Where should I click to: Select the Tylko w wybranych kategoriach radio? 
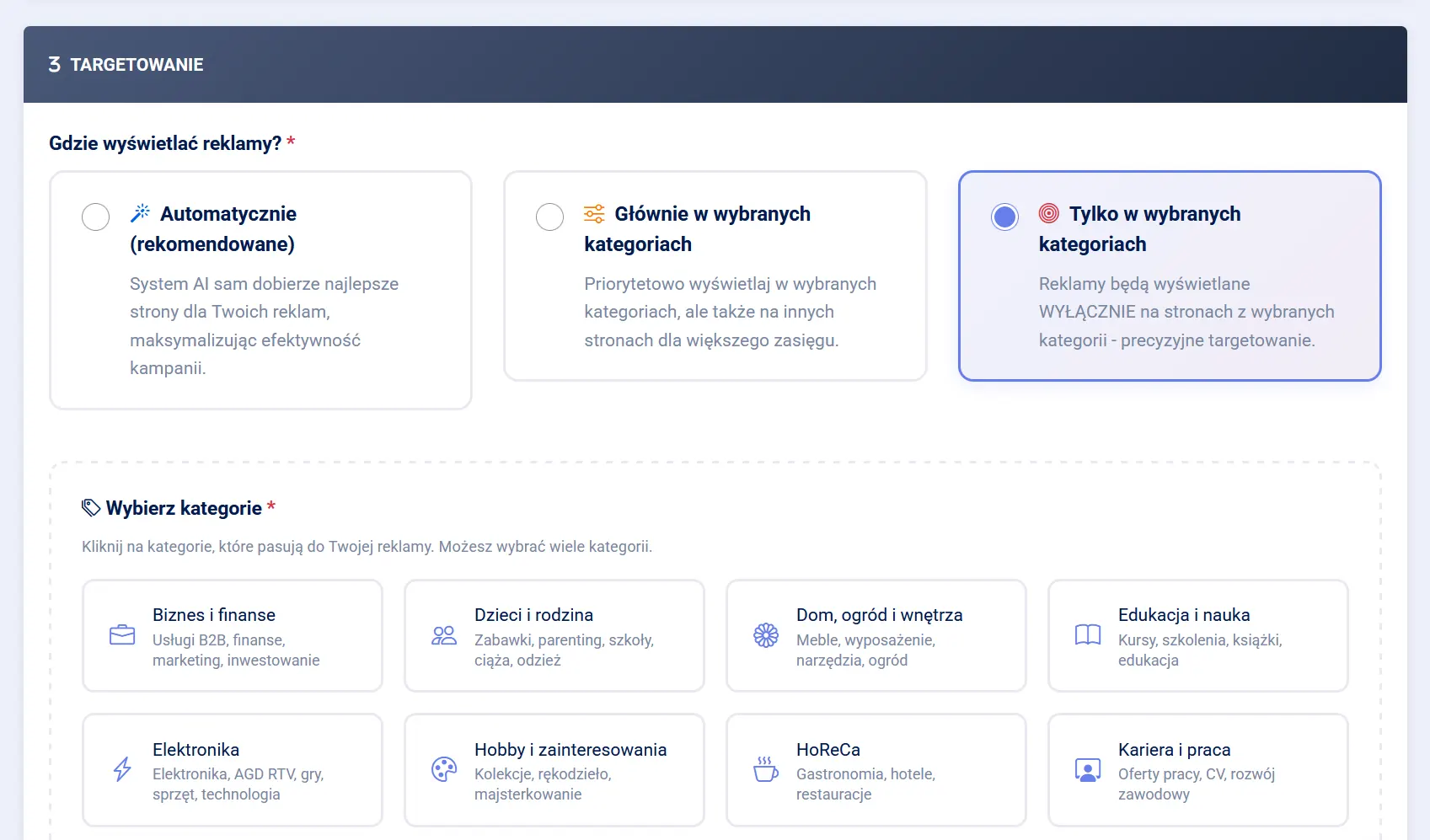point(1004,217)
